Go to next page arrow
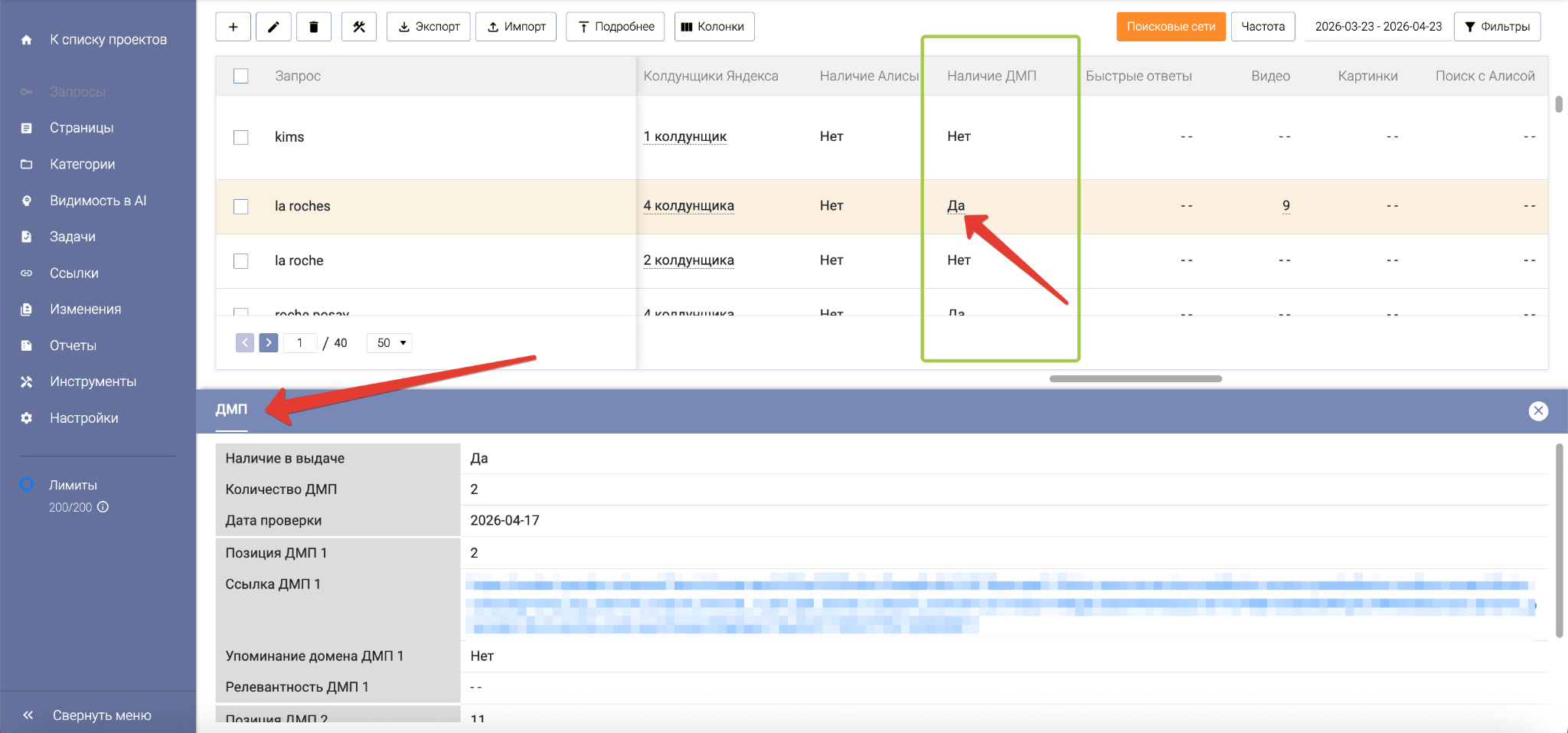The width and height of the screenshot is (1568, 733). (x=268, y=342)
